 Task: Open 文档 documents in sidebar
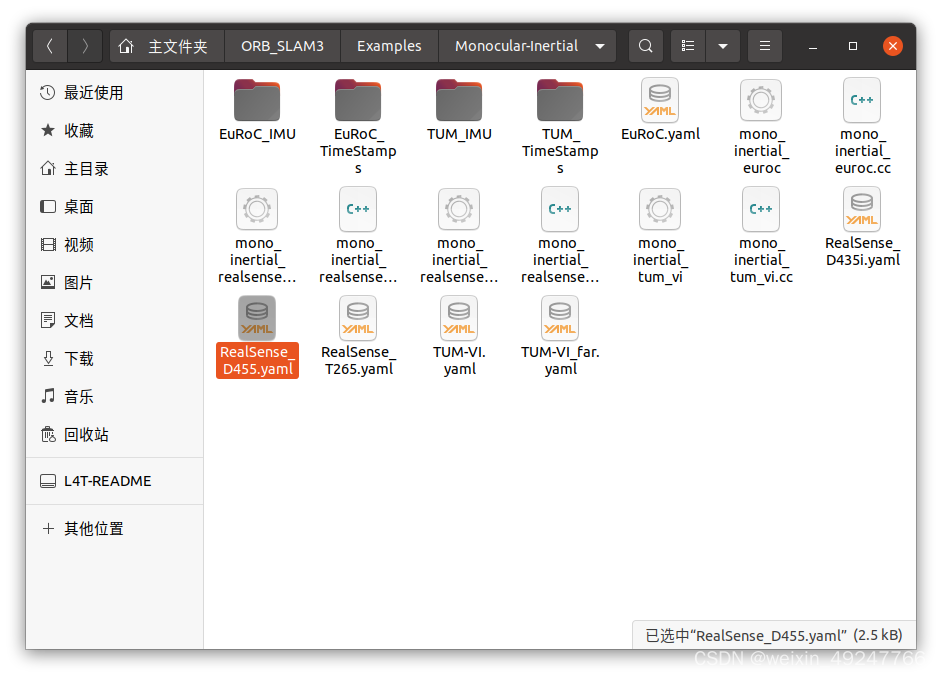tap(115, 321)
